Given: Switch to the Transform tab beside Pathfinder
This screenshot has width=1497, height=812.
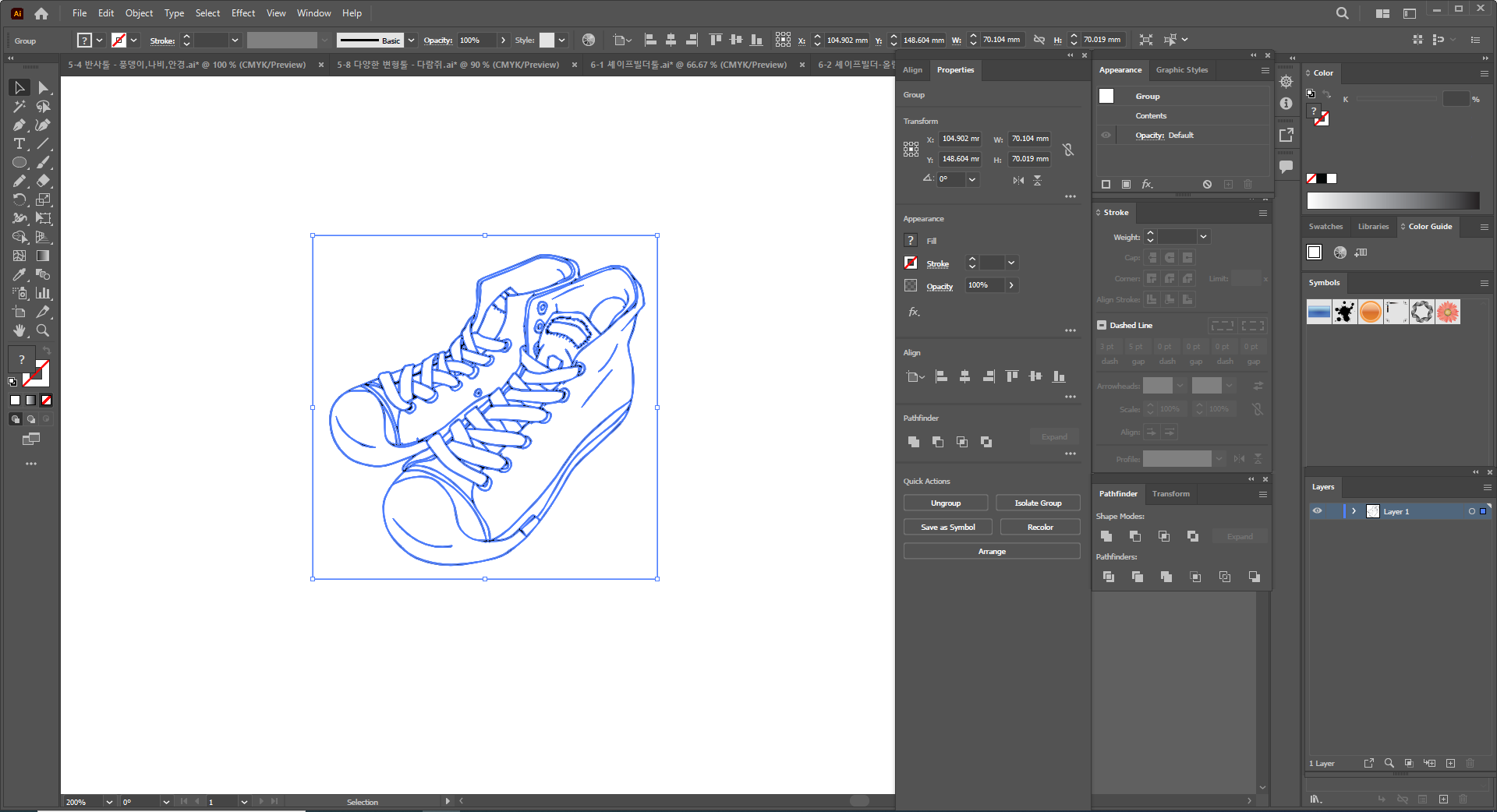Looking at the screenshot, I should (1170, 494).
